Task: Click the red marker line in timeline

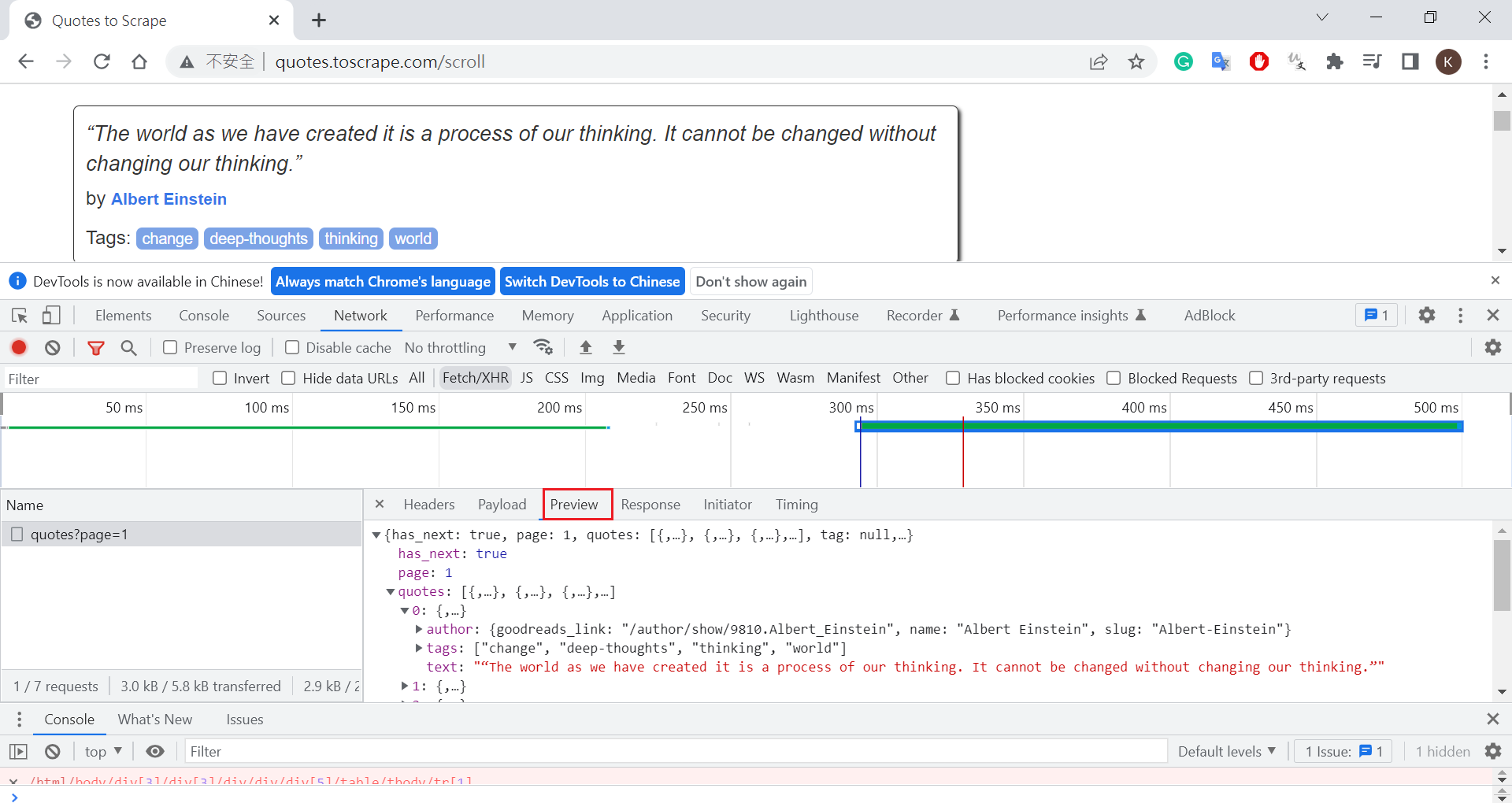Action: 962,457
